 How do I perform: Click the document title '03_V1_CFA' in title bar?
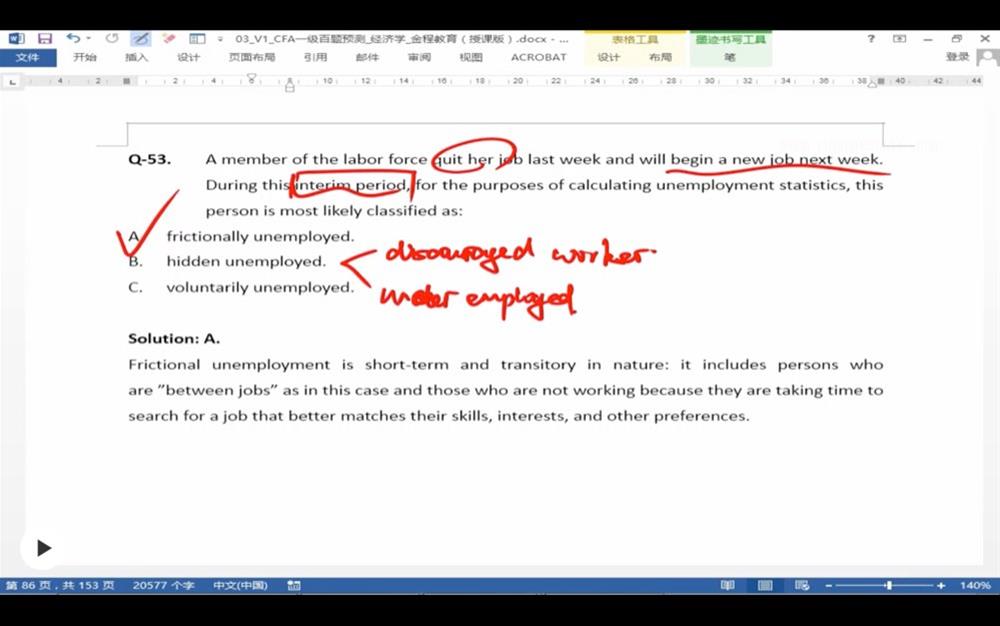pos(265,39)
